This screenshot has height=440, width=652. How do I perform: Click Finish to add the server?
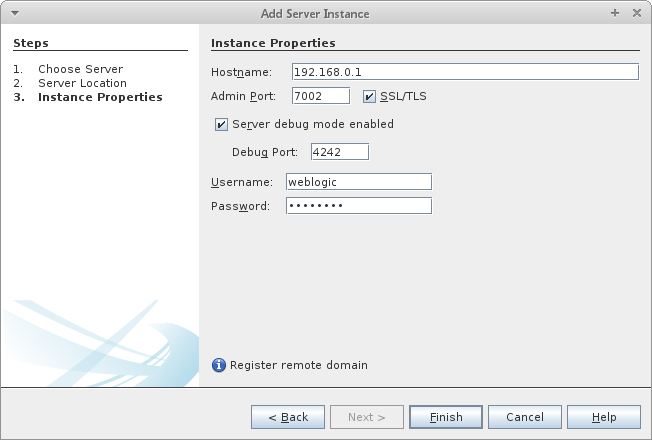tap(446, 417)
